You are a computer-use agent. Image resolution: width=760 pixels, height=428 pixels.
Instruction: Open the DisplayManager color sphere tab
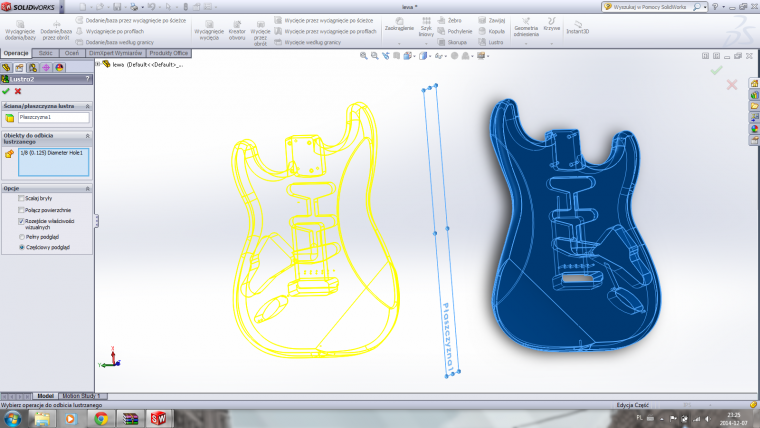coord(59,67)
